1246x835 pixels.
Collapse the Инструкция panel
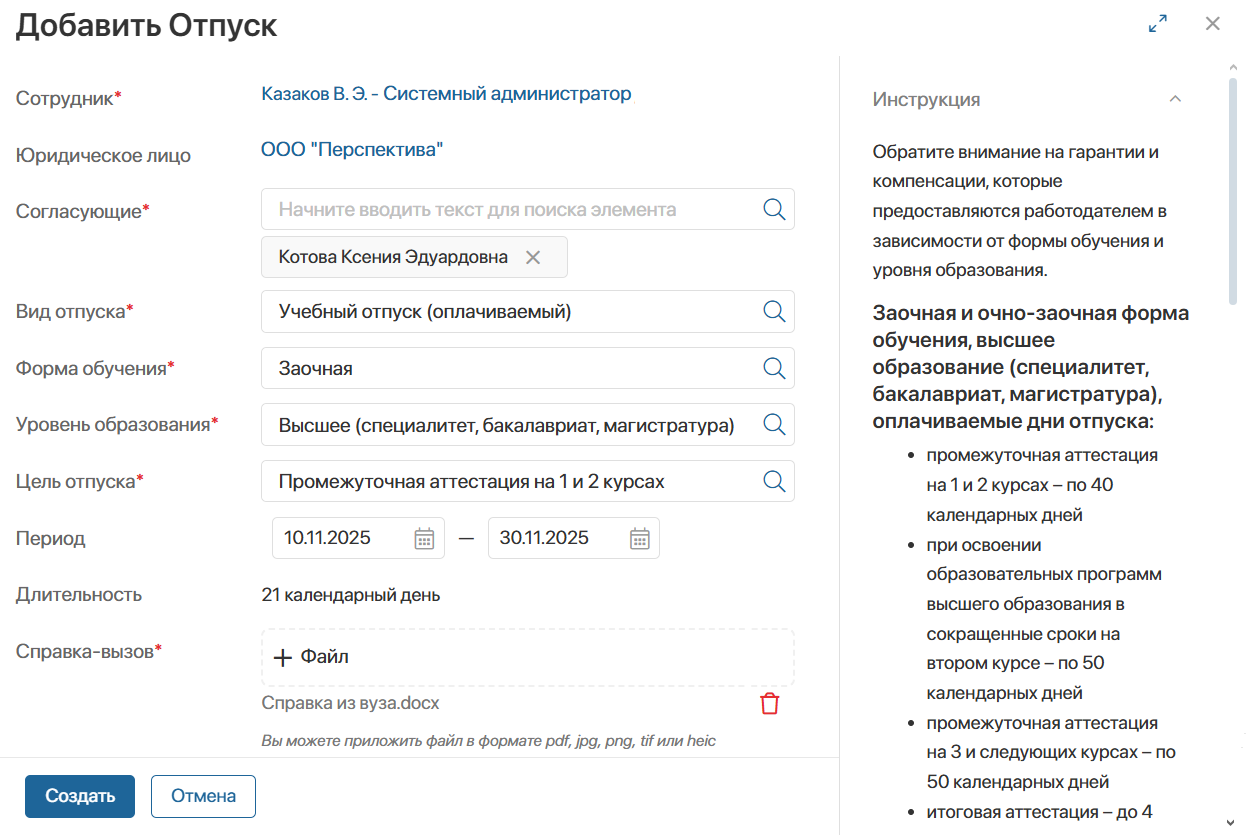click(1176, 99)
